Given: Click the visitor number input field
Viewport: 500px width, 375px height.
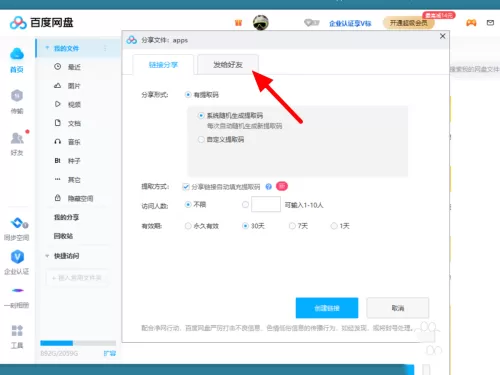Looking at the screenshot, I should [266, 204].
